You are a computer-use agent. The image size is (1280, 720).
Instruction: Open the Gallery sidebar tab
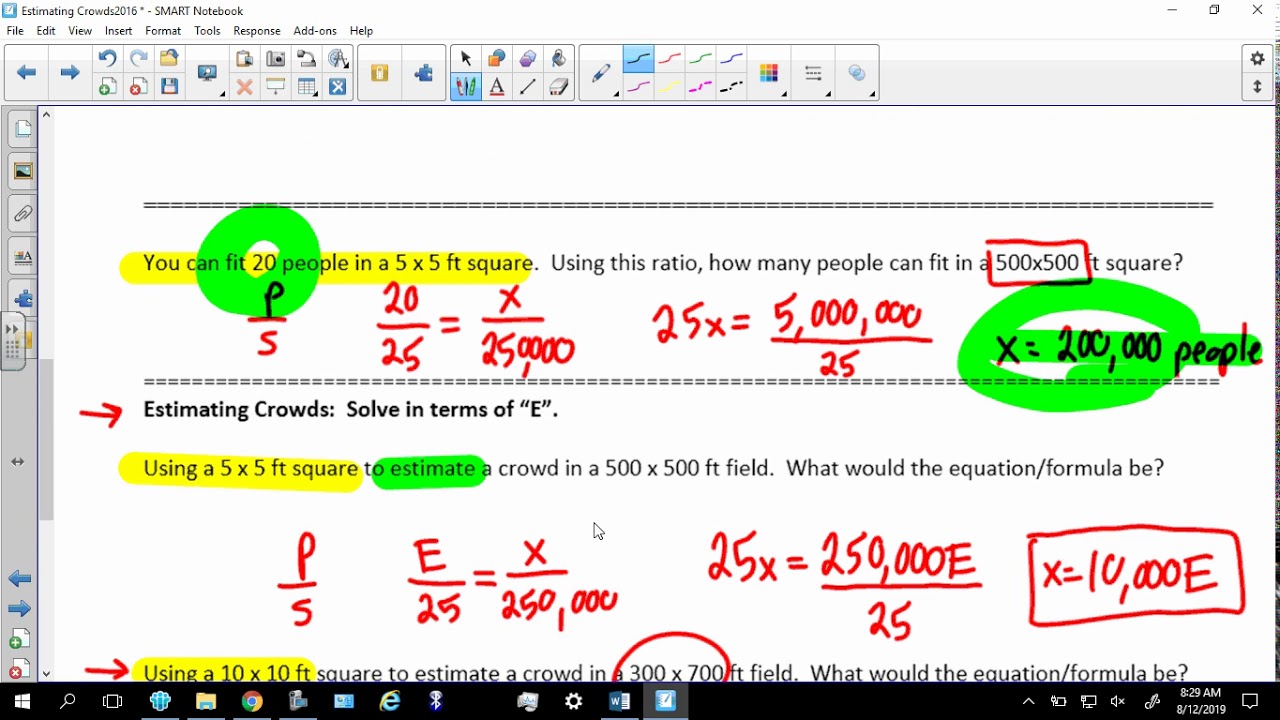click(x=23, y=171)
